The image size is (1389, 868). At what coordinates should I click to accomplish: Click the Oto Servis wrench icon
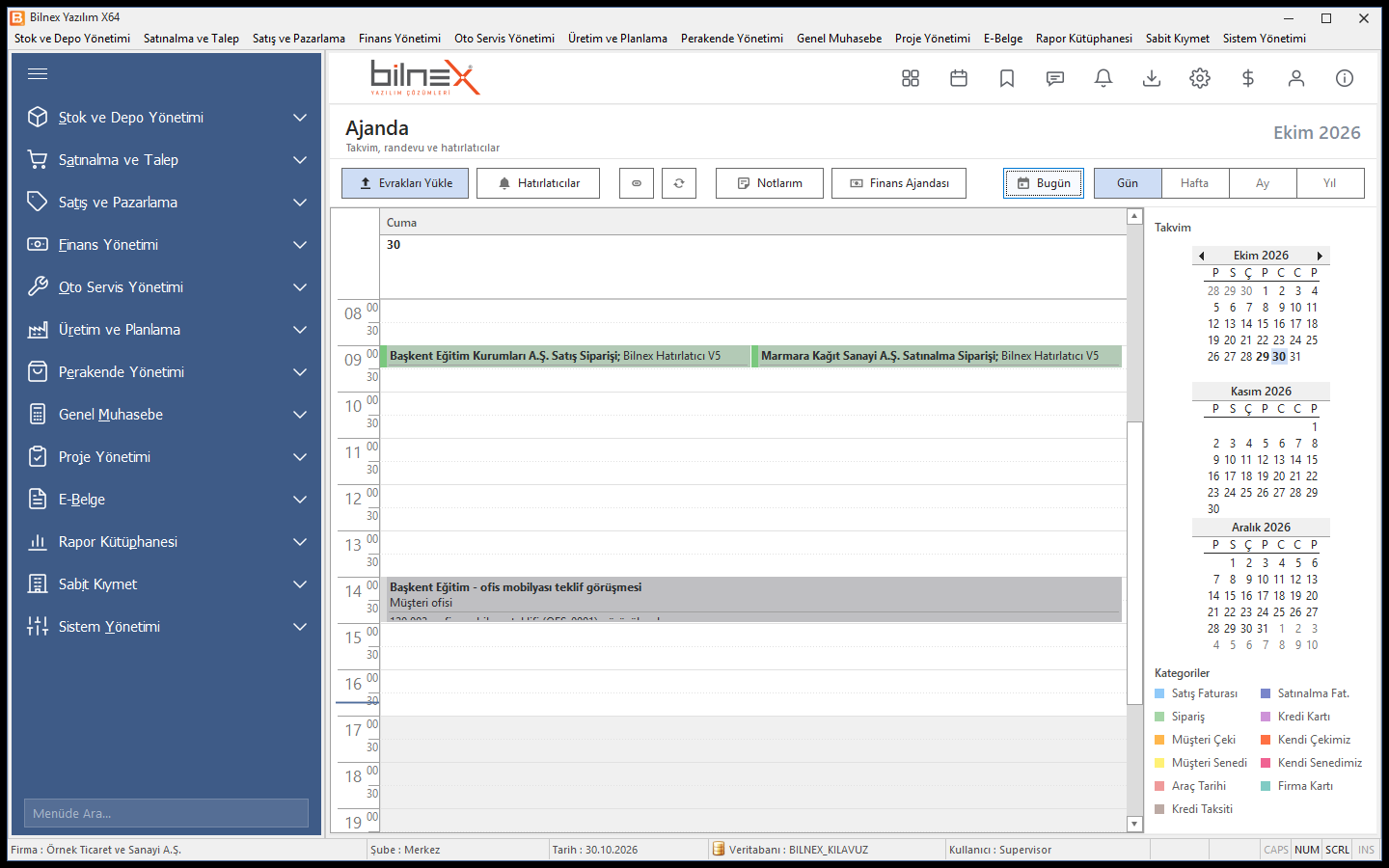click(x=38, y=286)
